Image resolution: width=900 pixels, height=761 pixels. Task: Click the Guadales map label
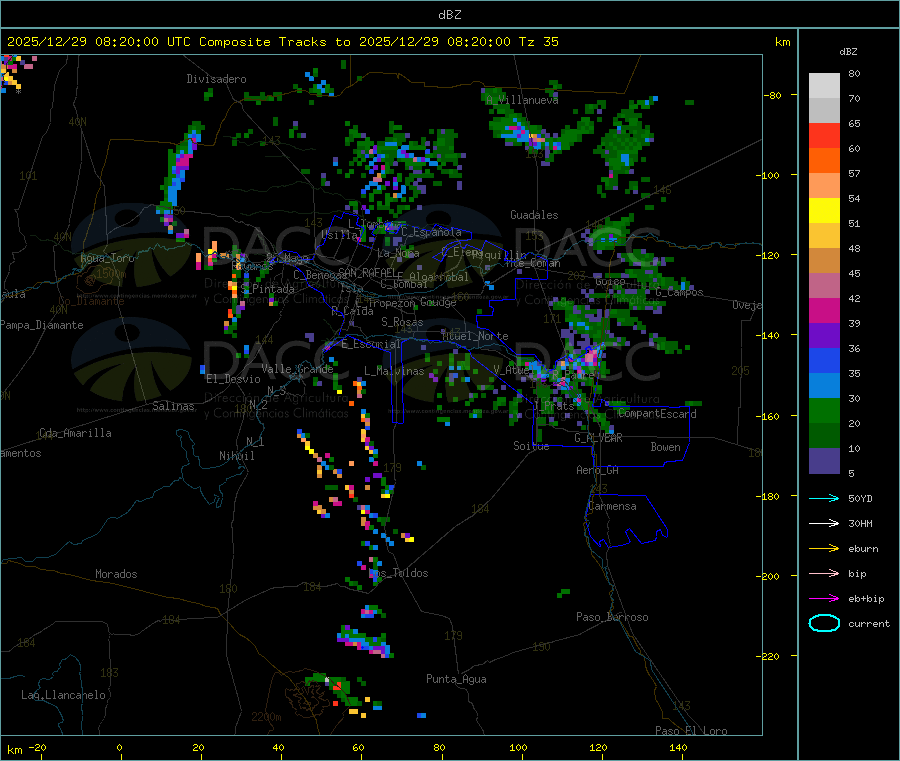[x=534, y=215]
